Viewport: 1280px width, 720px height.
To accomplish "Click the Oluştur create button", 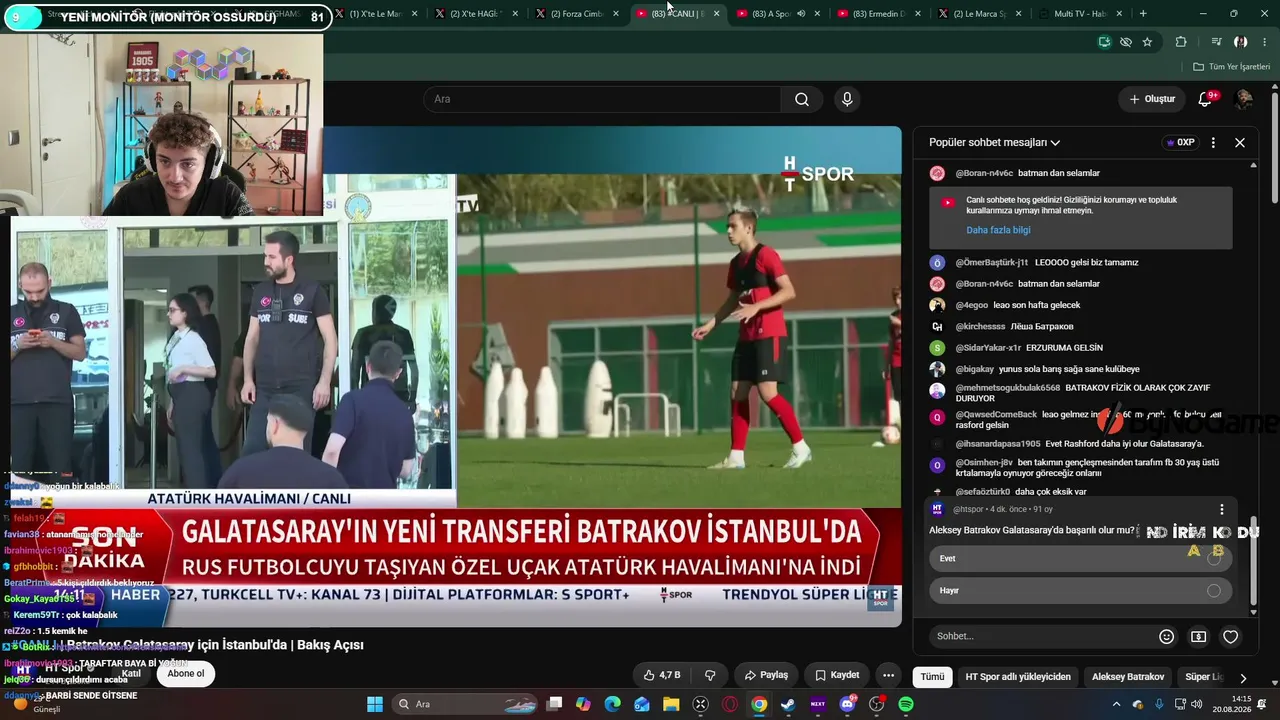I will pos(1152,99).
